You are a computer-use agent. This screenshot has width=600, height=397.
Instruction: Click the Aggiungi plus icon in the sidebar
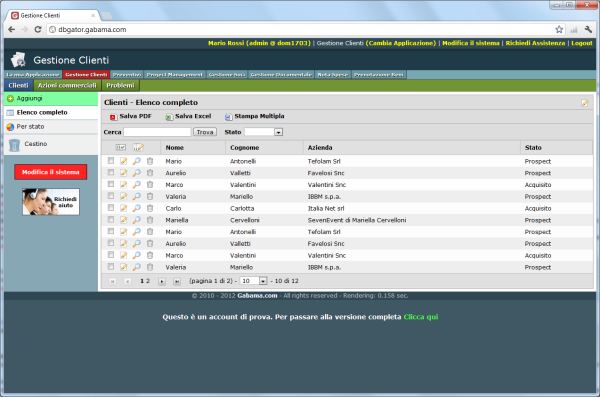pos(10,99)
